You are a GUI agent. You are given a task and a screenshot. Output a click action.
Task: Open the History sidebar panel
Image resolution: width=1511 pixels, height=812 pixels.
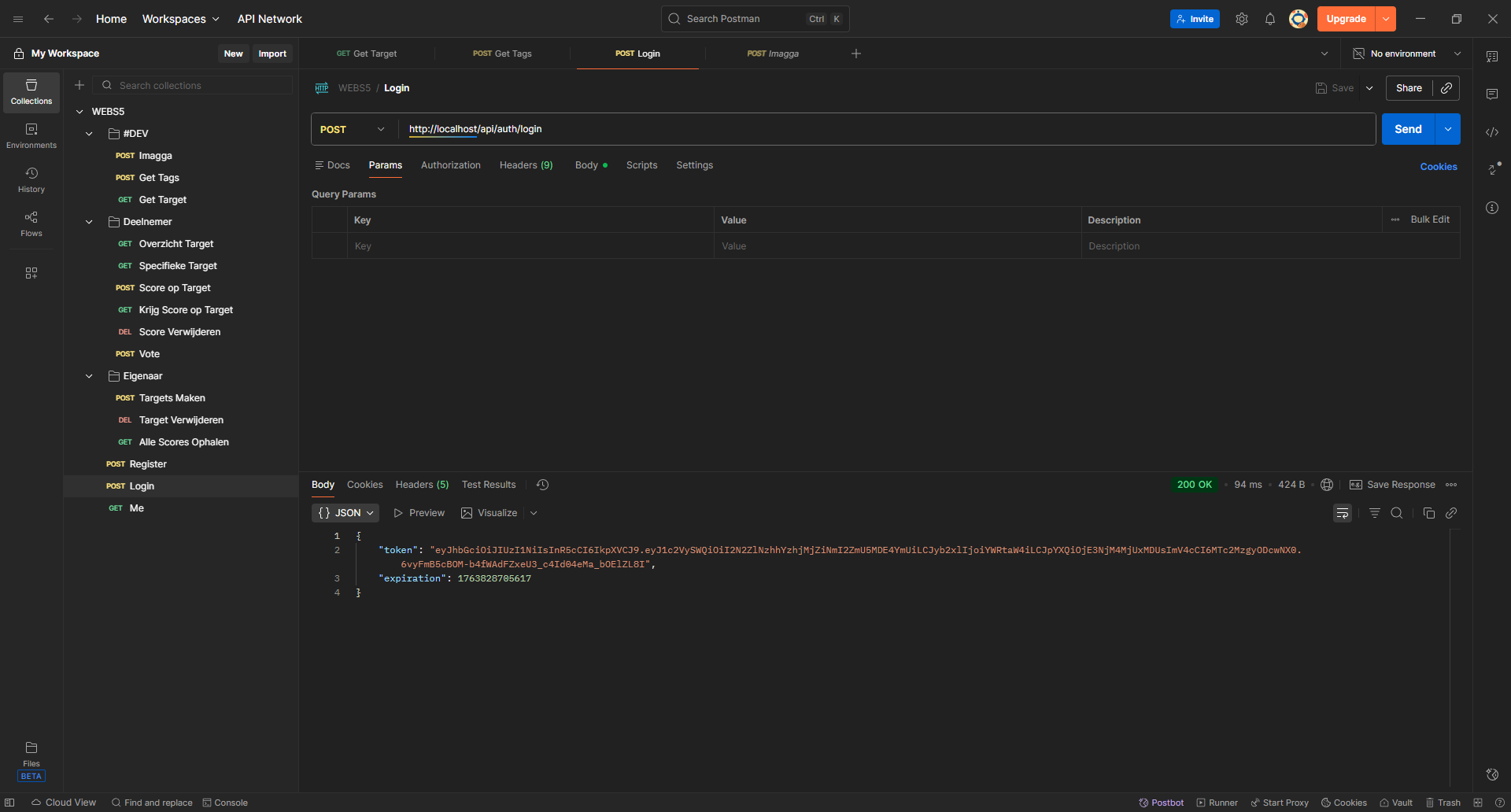(x=31, y=179)
